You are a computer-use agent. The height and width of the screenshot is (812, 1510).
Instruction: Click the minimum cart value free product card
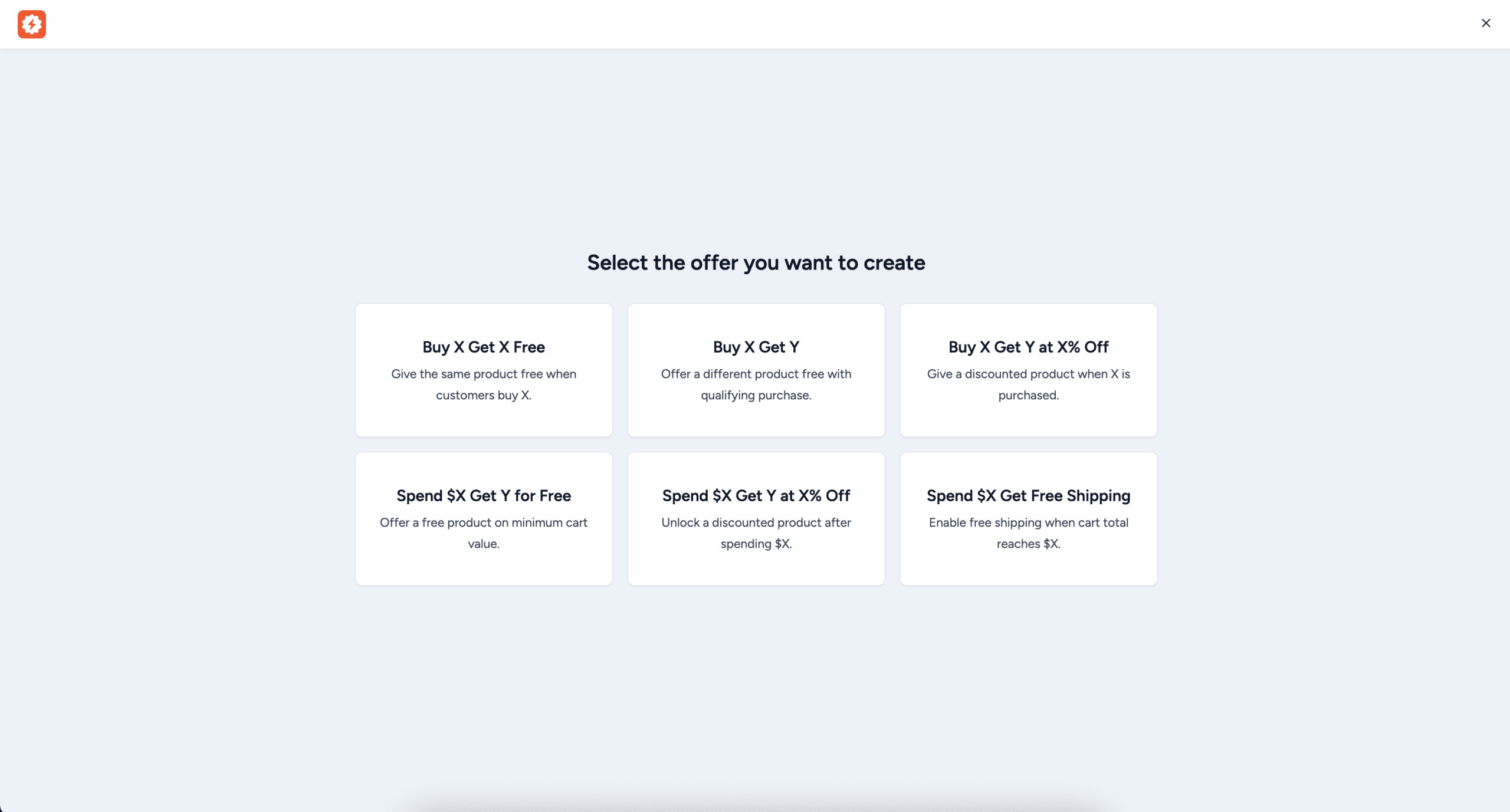coord(483,518)
